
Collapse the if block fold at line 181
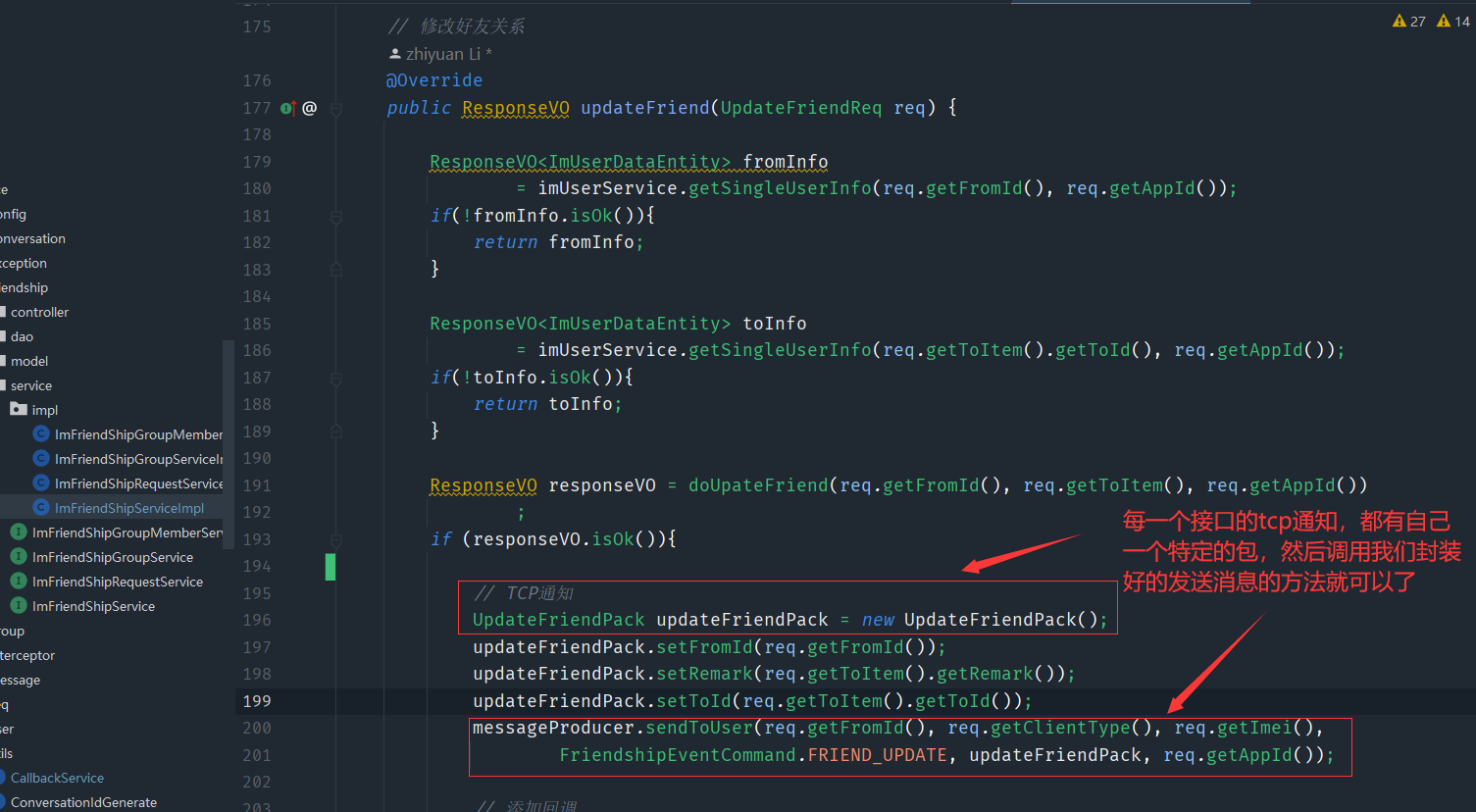pyautogui.click(x=336, y=216)
